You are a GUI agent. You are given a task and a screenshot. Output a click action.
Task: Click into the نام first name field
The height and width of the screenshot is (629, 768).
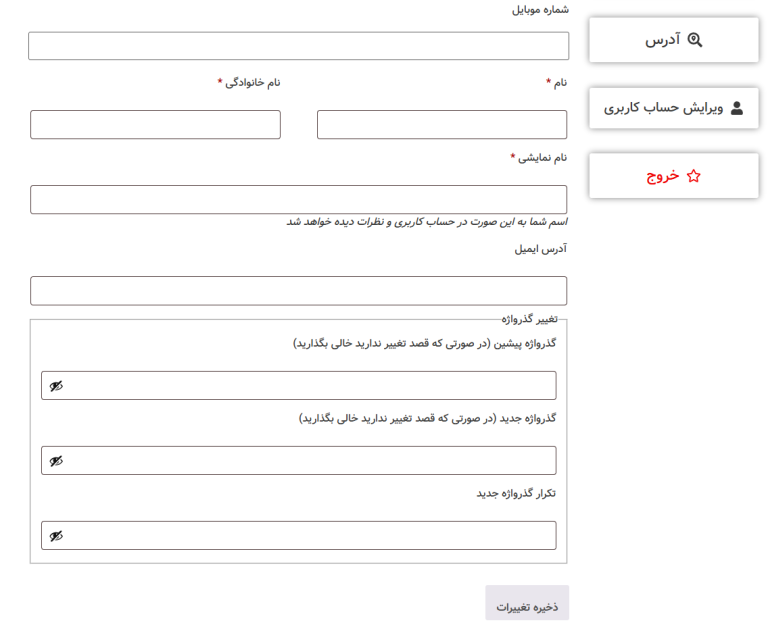pos(442,124)
